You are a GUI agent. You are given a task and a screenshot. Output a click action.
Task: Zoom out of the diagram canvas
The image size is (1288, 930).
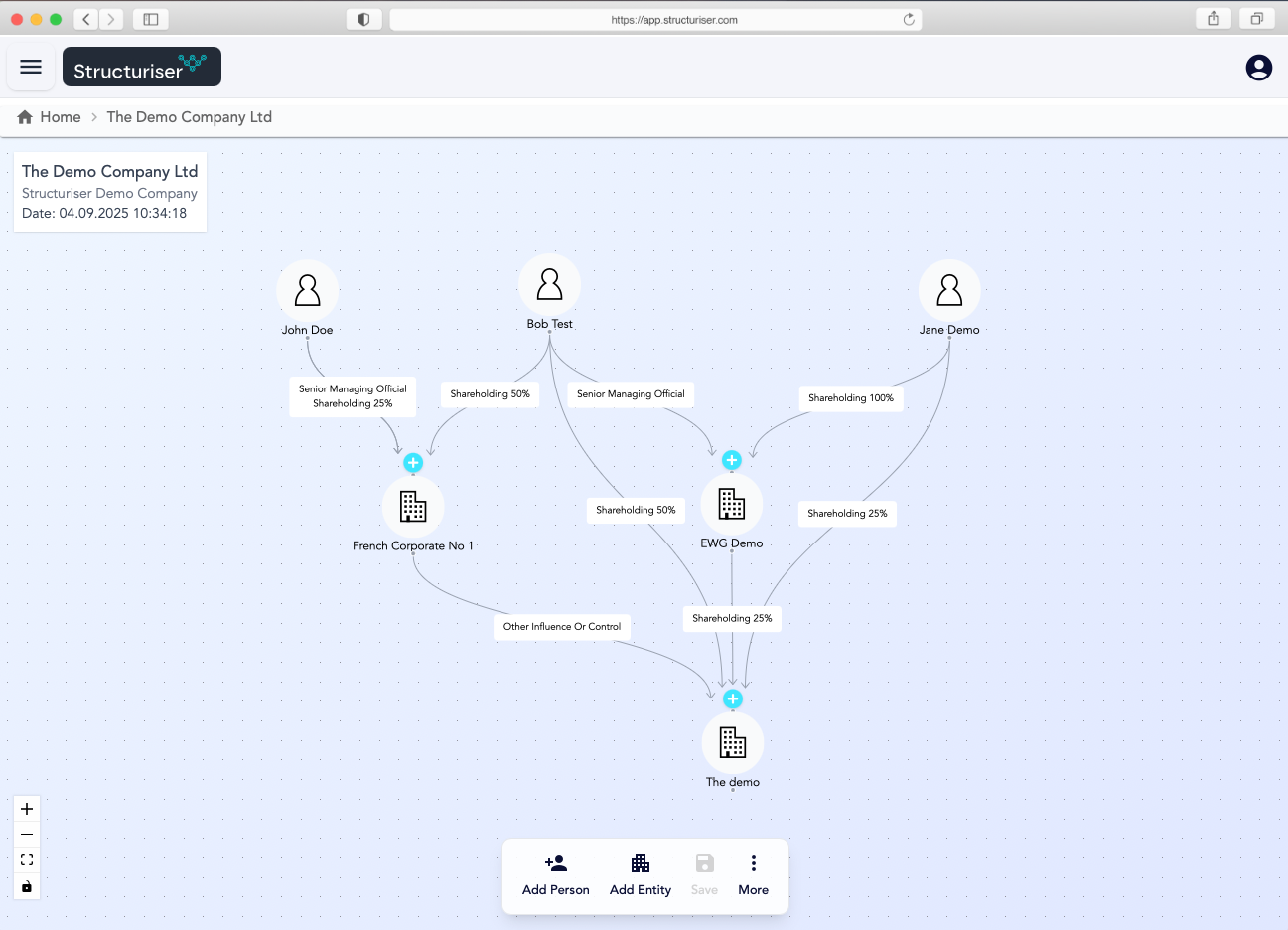[x=27, y=835]
